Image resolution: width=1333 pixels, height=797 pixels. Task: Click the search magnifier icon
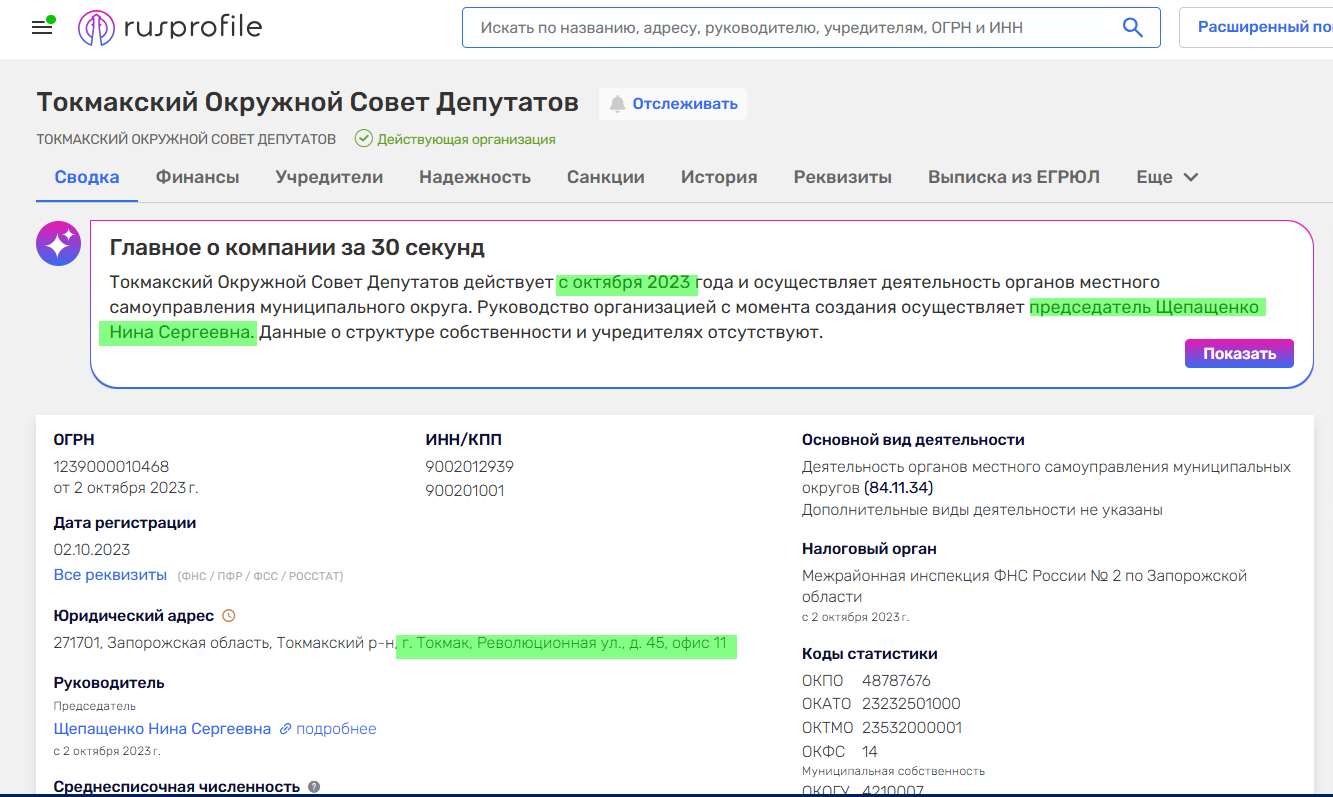[1132, 27]
